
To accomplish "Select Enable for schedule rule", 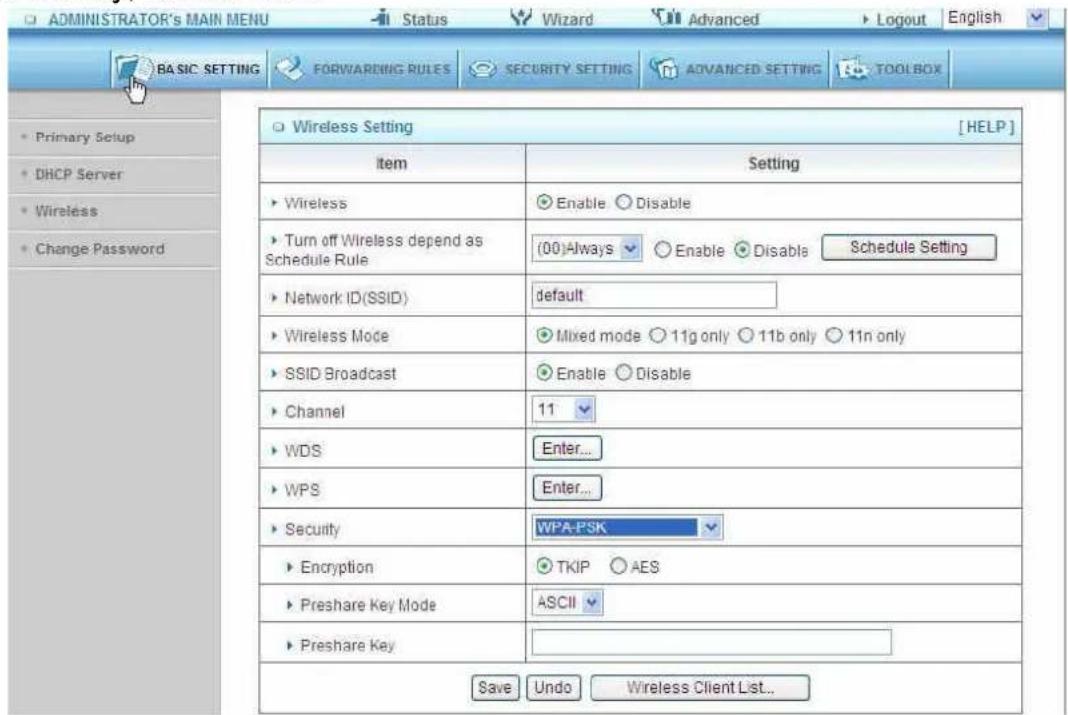I will [663, 250].
